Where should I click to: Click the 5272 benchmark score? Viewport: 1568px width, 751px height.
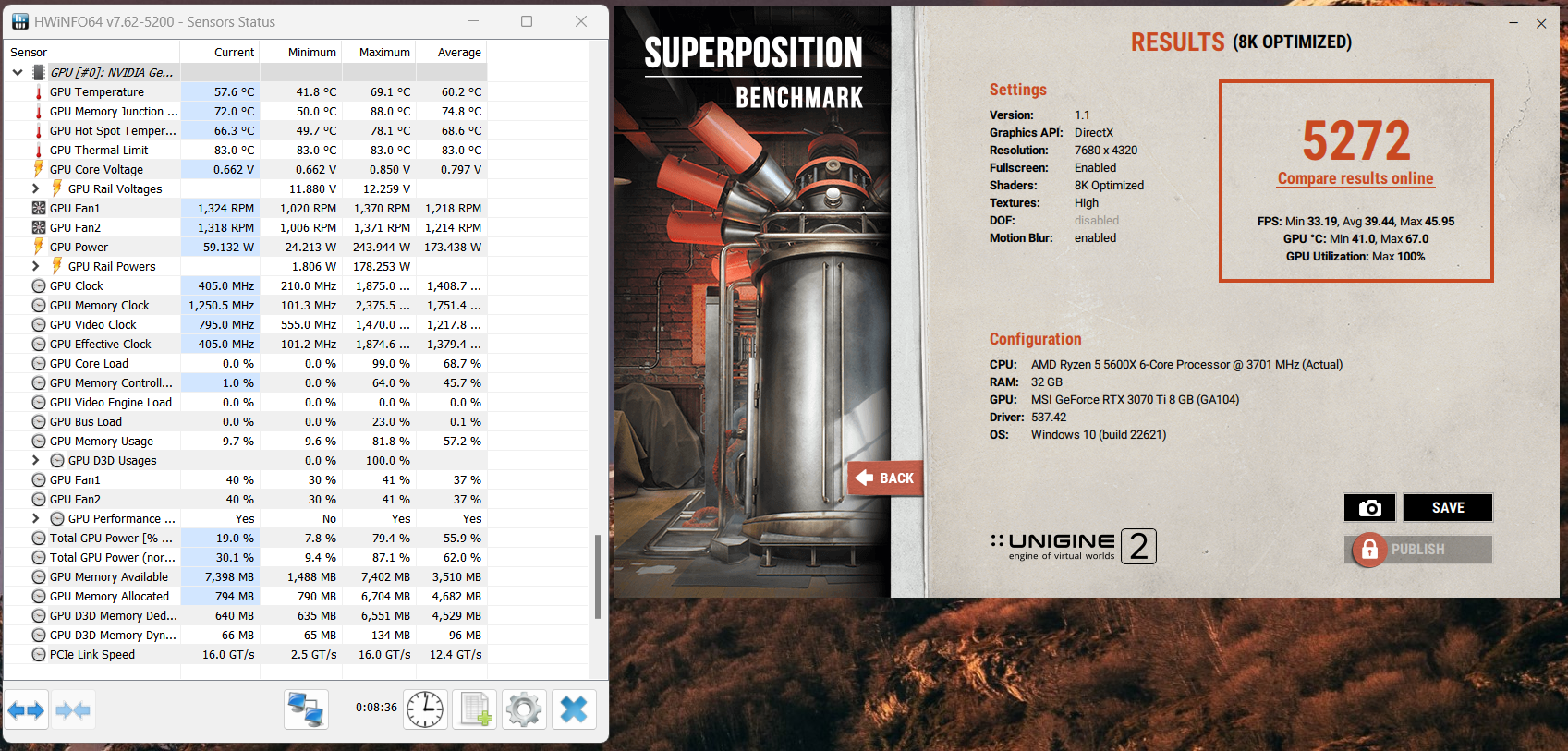tap(1356, 141)
